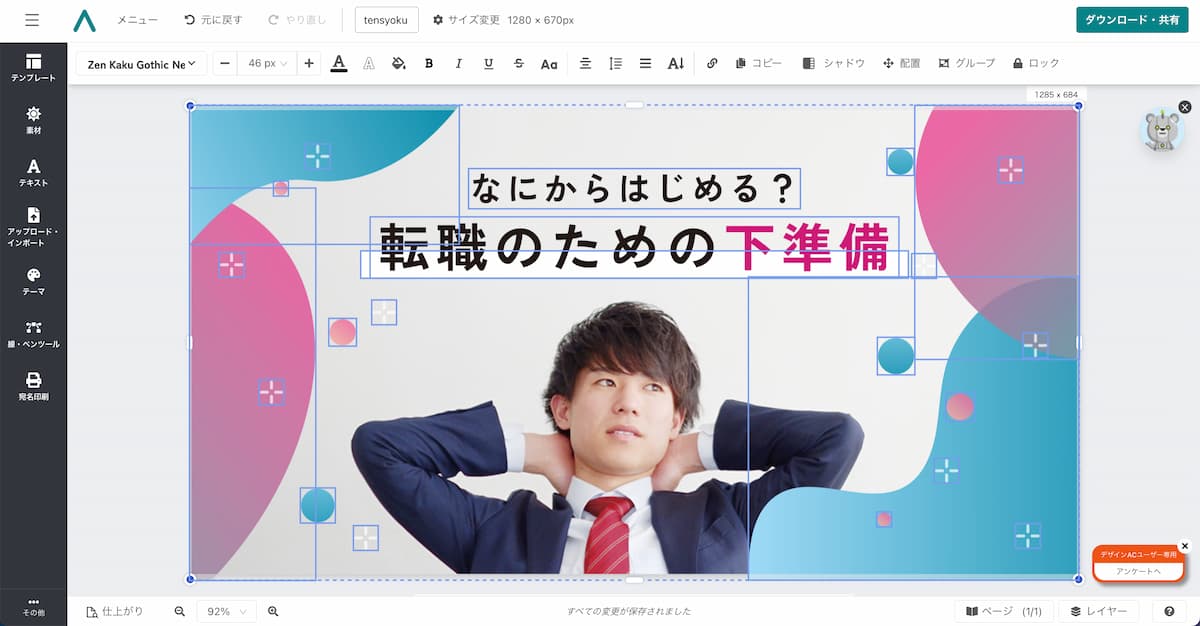Click ロック lock button
This screenshot has width=1200, height=626.
coord(1036,63)
